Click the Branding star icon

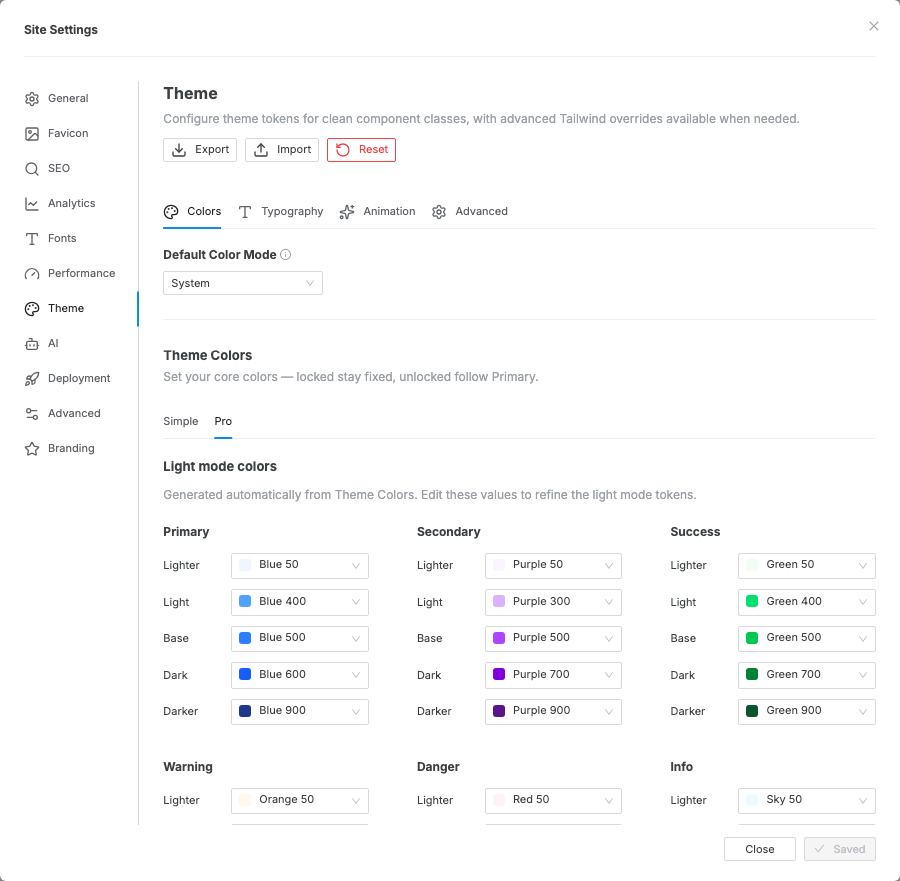click(32, 449)
